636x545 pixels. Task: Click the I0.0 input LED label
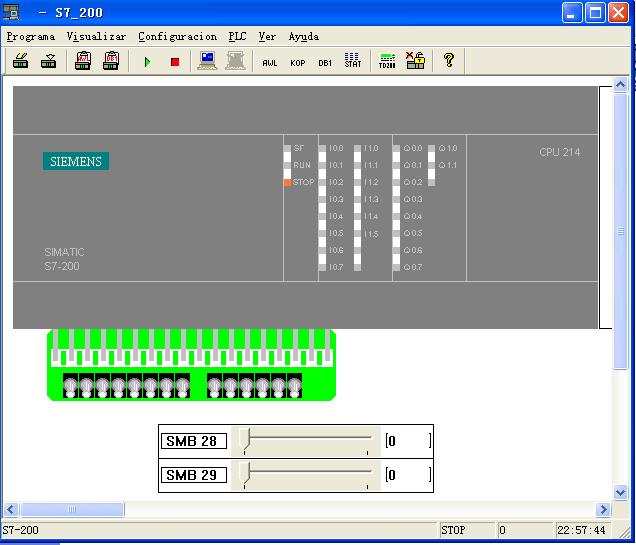(x=336, y=148)
